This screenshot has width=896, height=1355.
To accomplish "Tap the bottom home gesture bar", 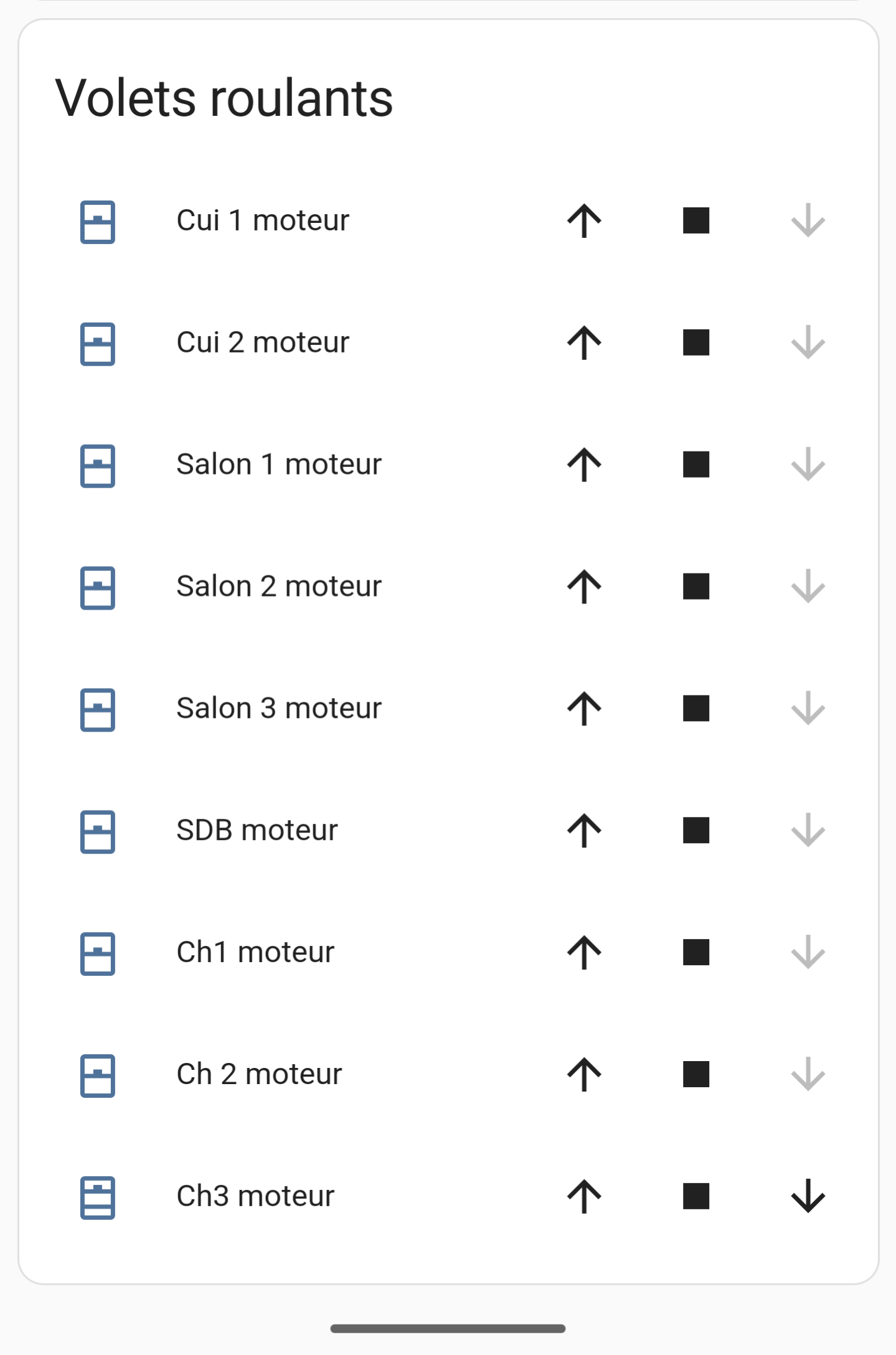I will click(x=448, y=1329).
